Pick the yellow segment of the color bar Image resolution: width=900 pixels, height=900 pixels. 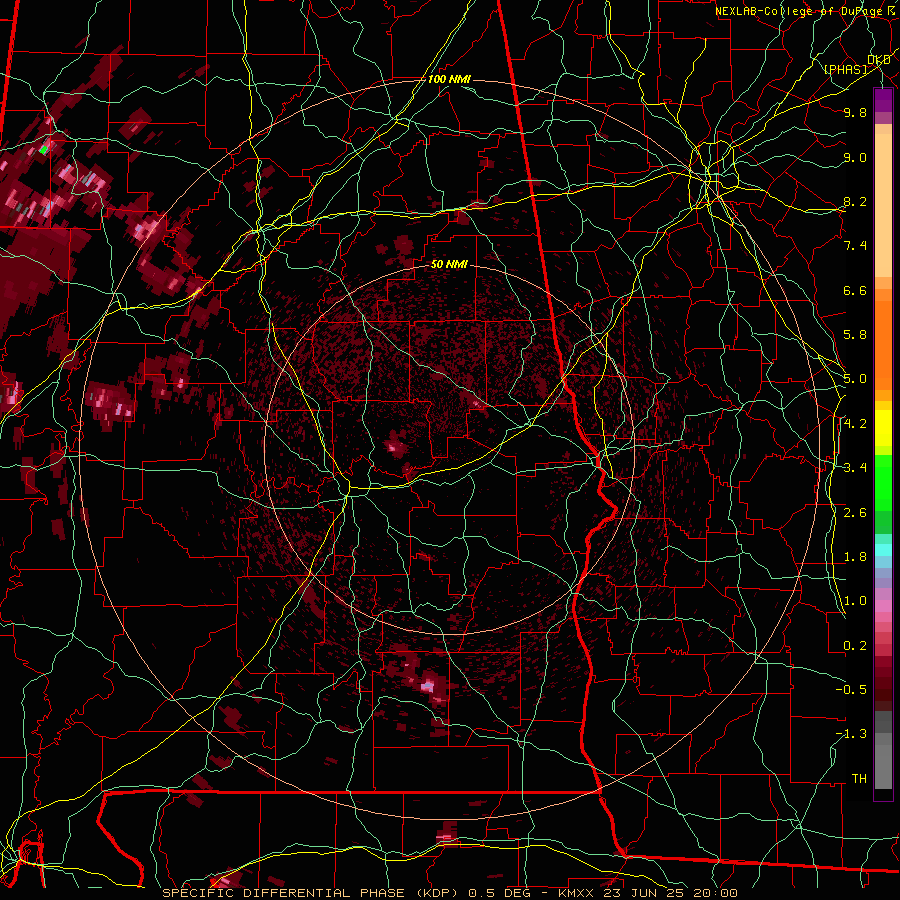(x=883, y=428)
